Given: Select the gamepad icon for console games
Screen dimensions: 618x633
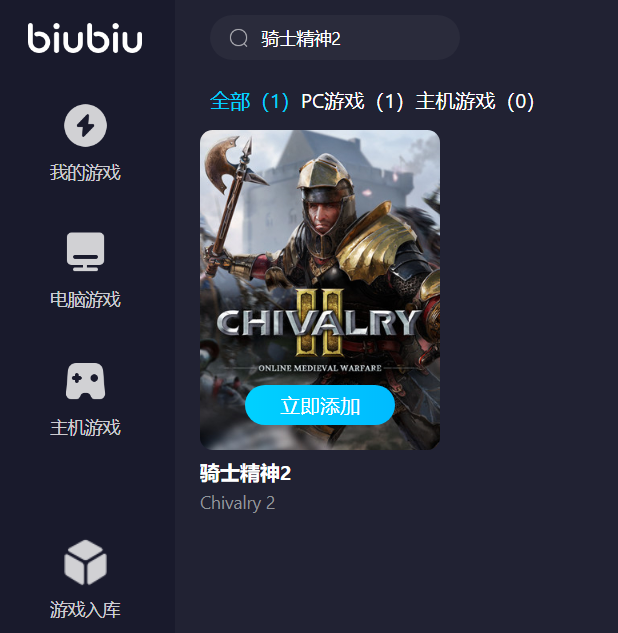Looking at the screenshot, I should tap(86, 381).
